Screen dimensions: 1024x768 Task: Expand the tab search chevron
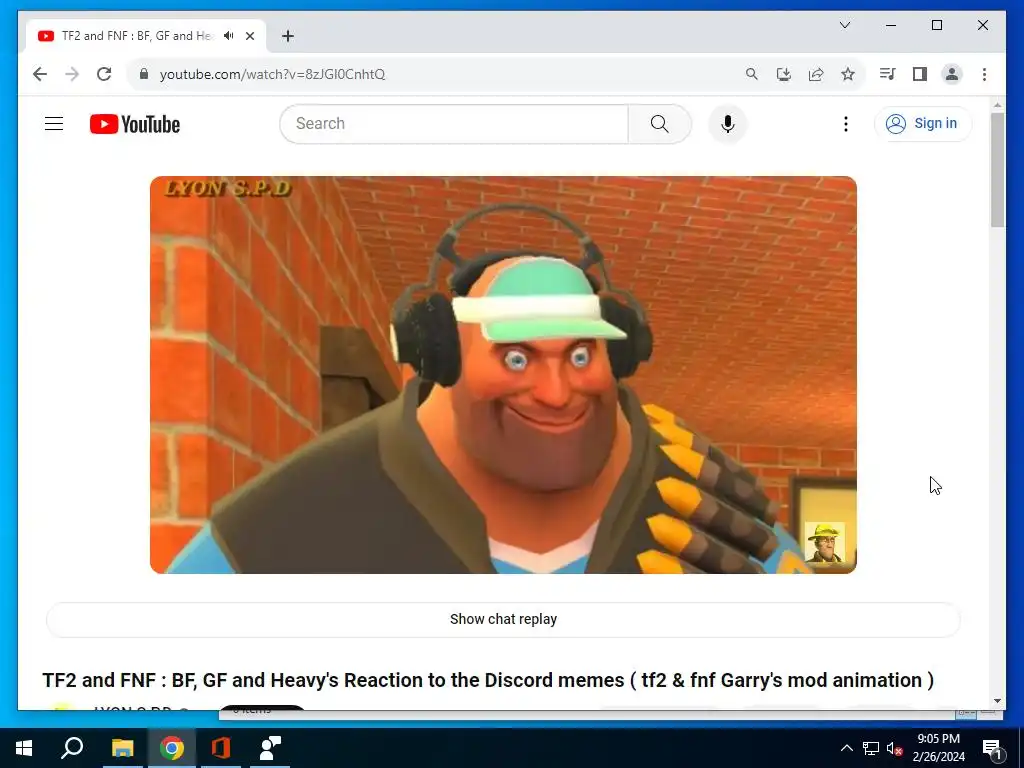(x=845, y=25)
